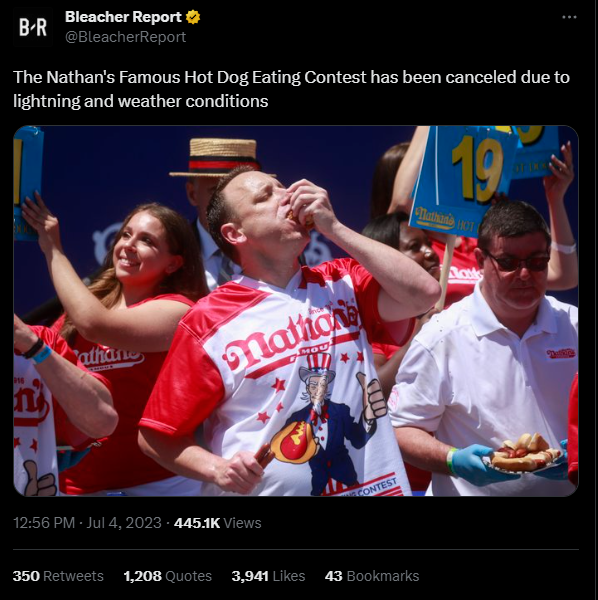The height and width of the screenshot is (600, 598).
Task: Show the 350 Retweets list
Action: tap(58, 576)
